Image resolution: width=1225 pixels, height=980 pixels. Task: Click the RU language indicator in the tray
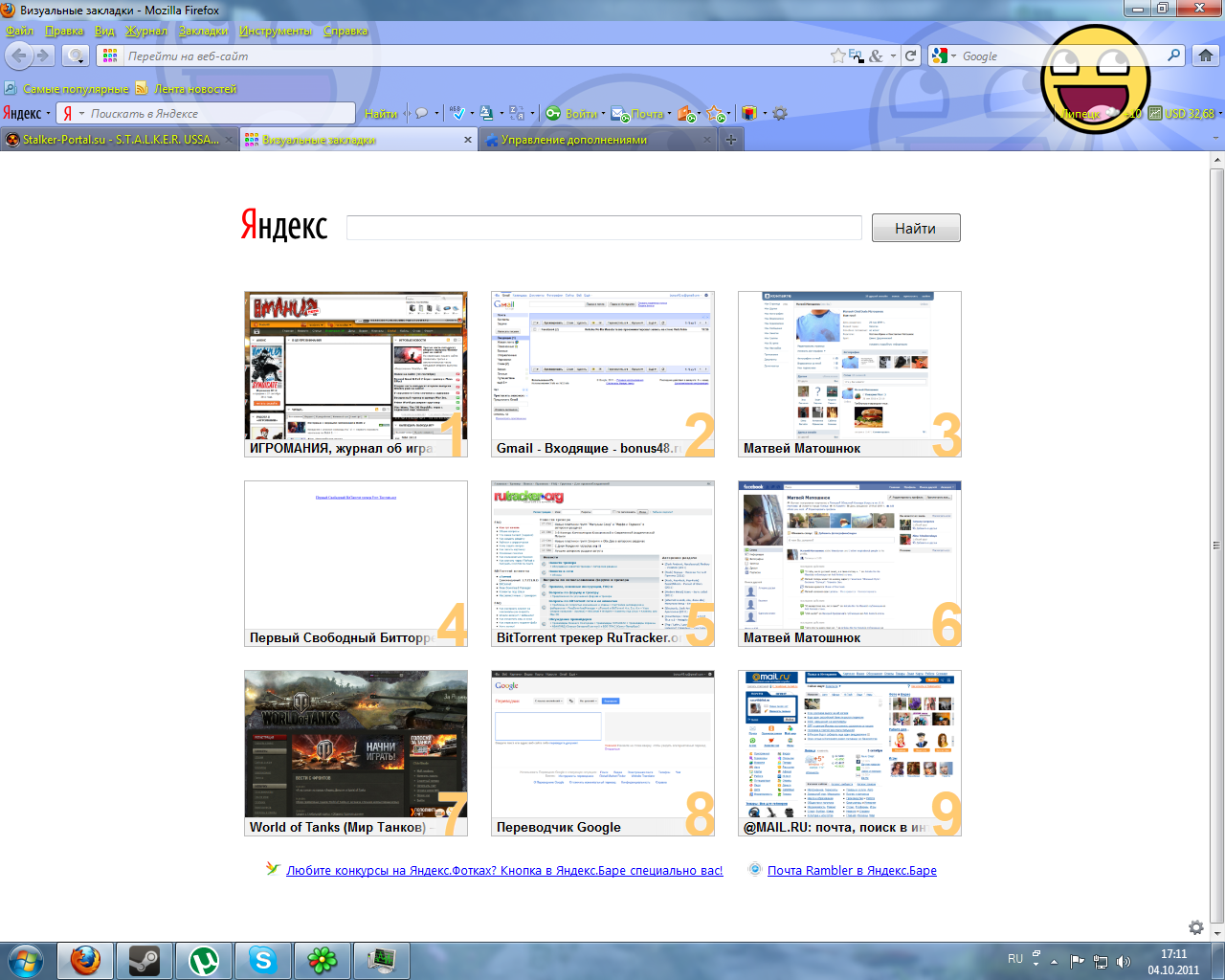1015,958
